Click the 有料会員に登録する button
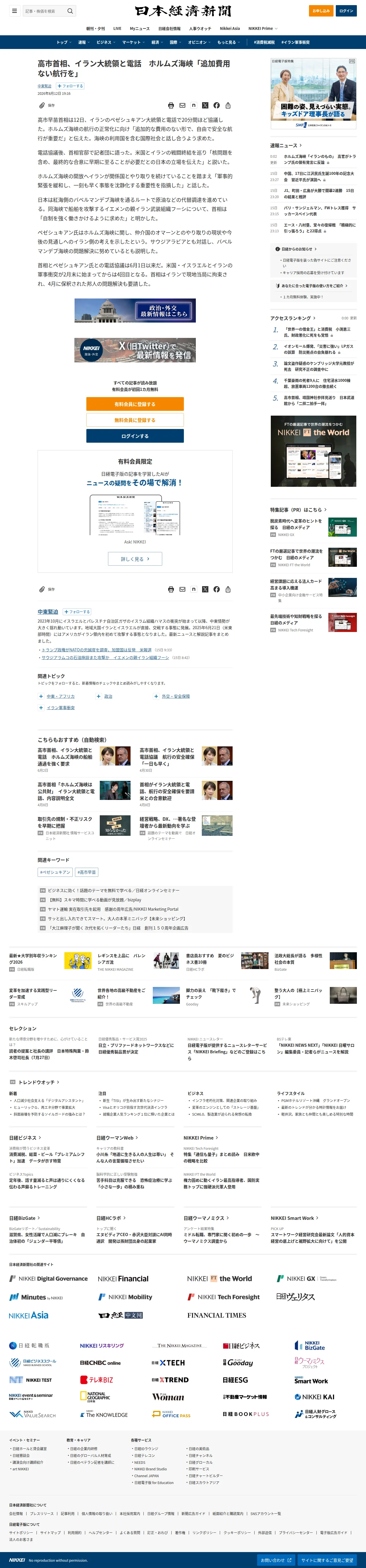The width and height of the screenshot is (366, 1568). click(135, 404)
